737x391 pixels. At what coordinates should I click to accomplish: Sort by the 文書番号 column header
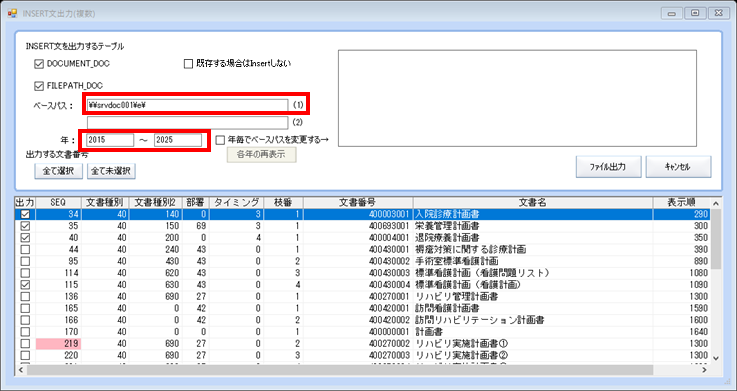point(358,203)
